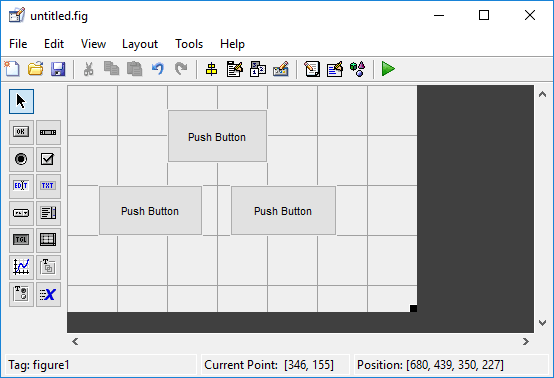Select the Pop-up Menu palette tool
Screen dimensions: 554x378
click(22, 213)
